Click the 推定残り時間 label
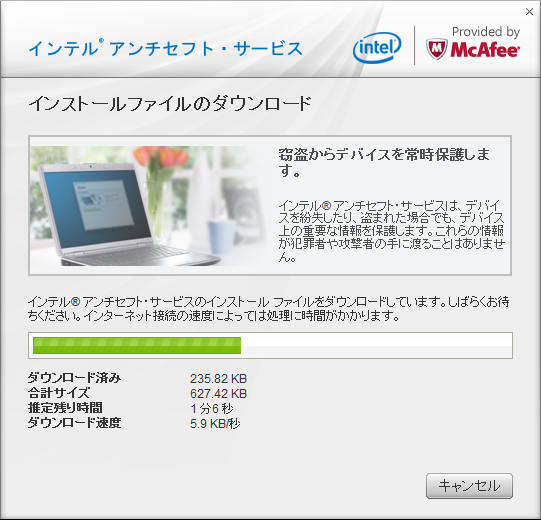This screenshot has height=520, width=541. [65, 408]
